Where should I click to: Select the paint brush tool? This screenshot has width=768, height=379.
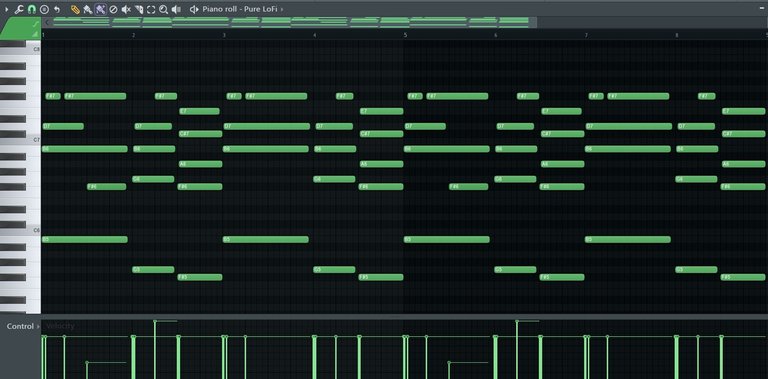(88, 9)
